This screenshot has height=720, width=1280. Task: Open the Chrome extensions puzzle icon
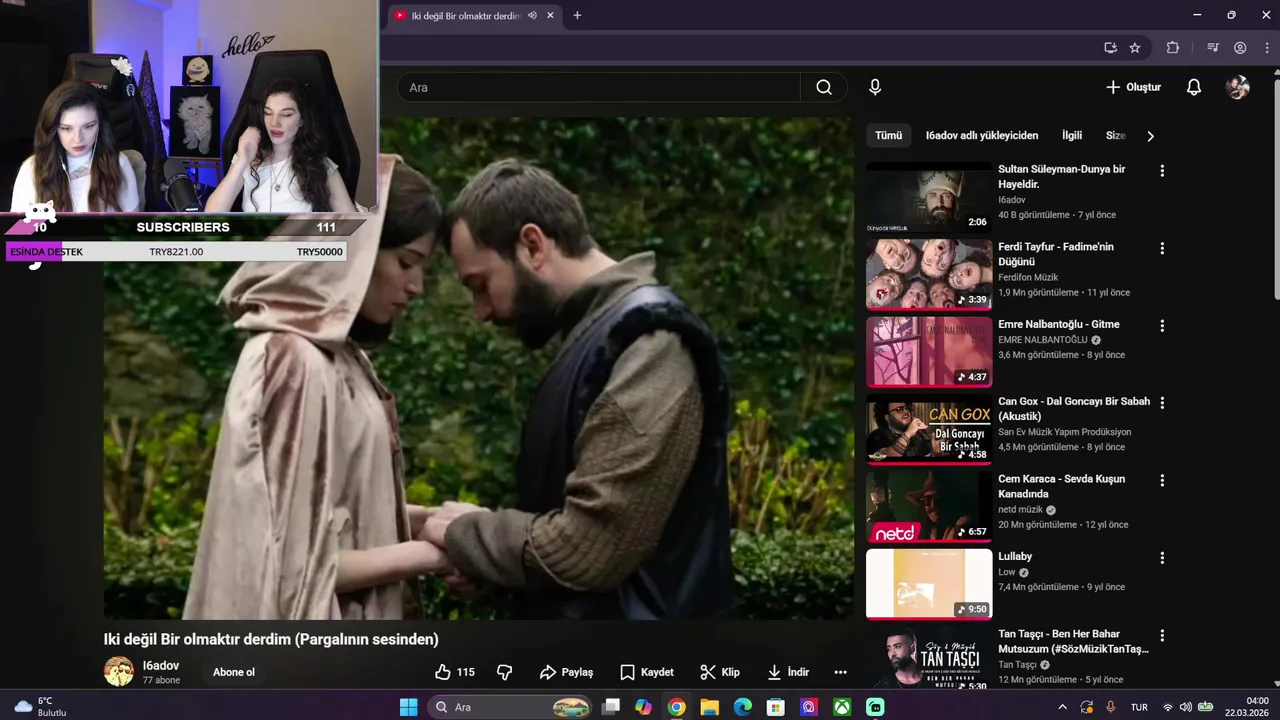(1173, 47)
